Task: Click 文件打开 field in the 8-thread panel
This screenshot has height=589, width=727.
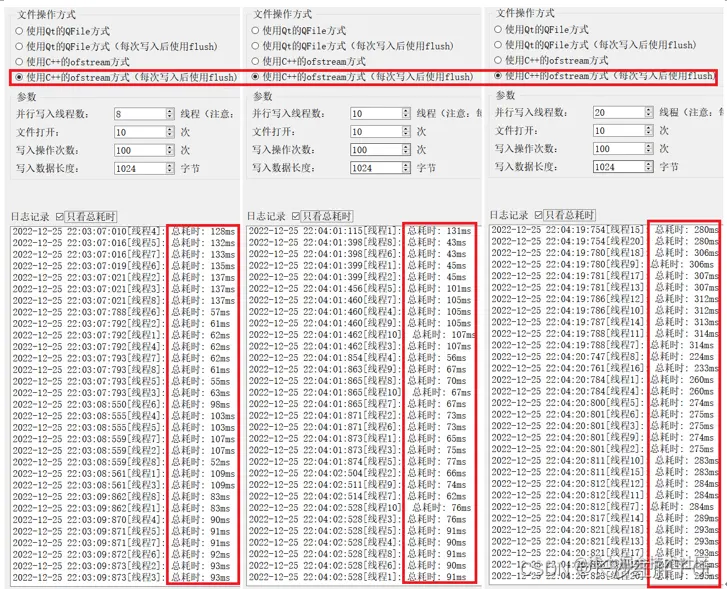Action: tap(144, 132)
